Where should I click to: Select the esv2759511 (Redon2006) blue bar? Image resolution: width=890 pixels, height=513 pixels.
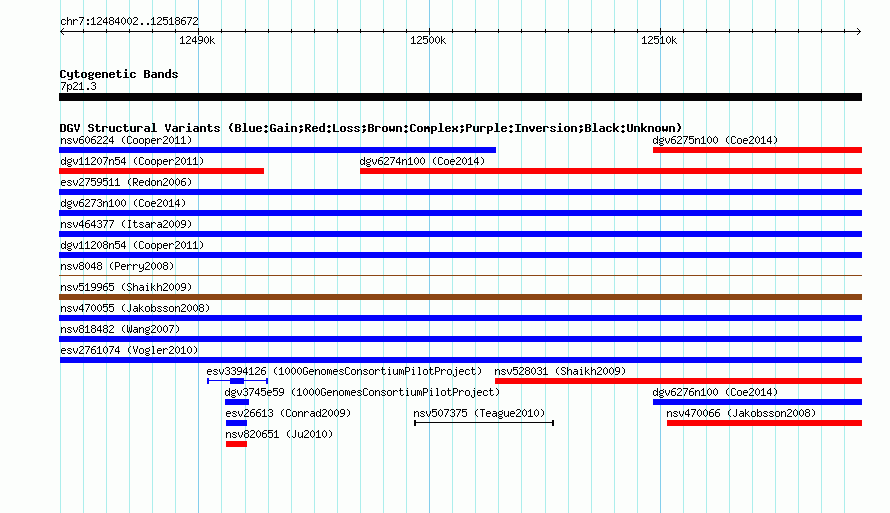[460, 192]
